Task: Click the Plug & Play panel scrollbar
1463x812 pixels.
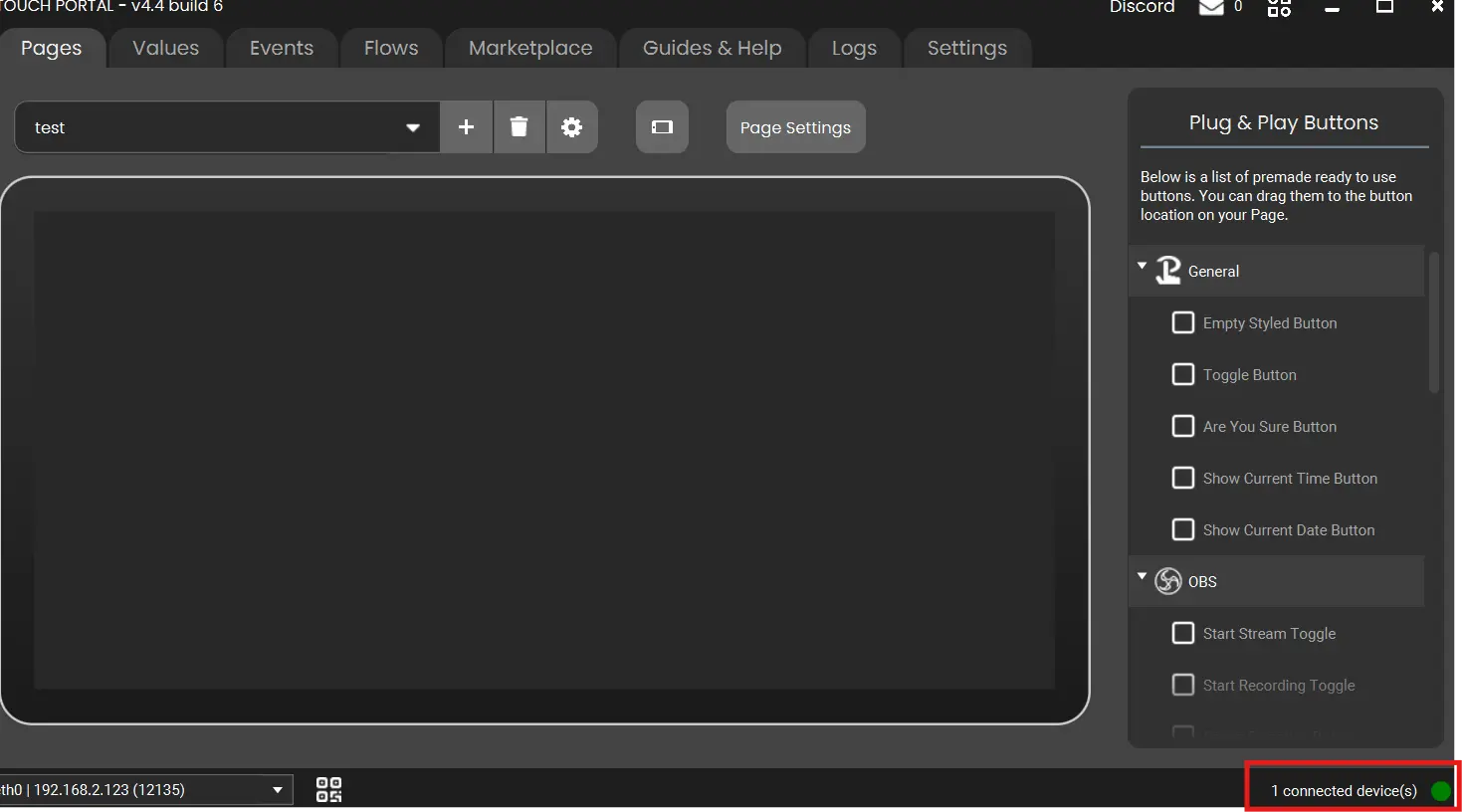Action: [1433, 323]
